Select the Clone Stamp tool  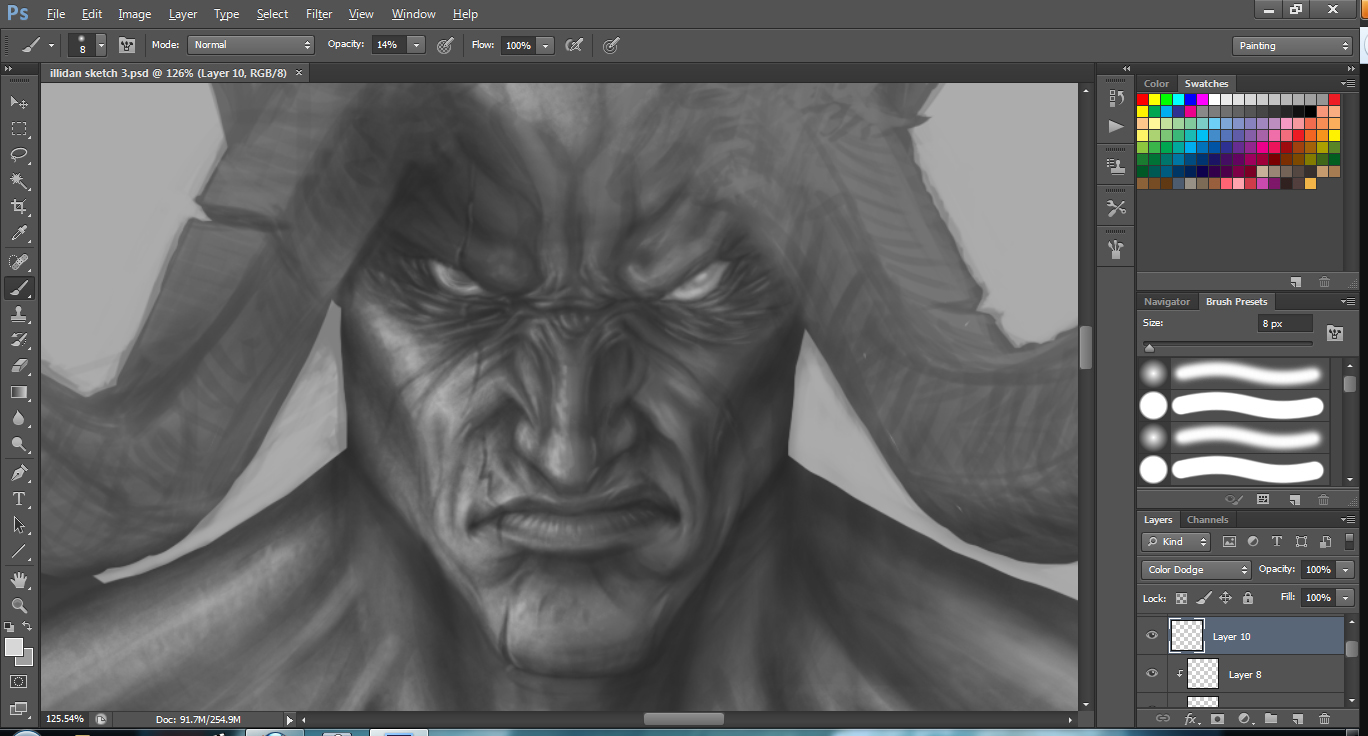[x=19, y=314]
